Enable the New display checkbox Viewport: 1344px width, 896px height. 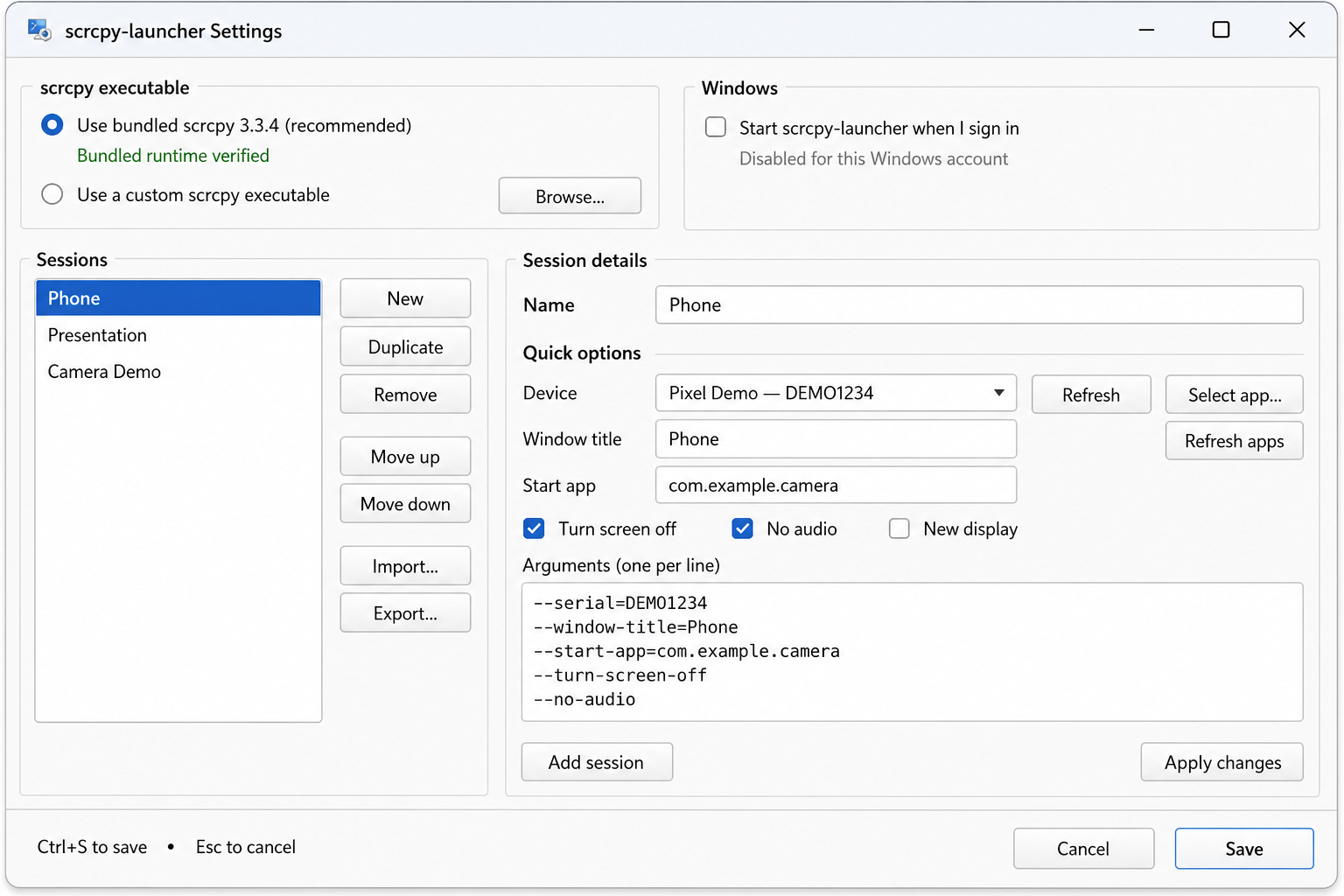tap(899, 528)
